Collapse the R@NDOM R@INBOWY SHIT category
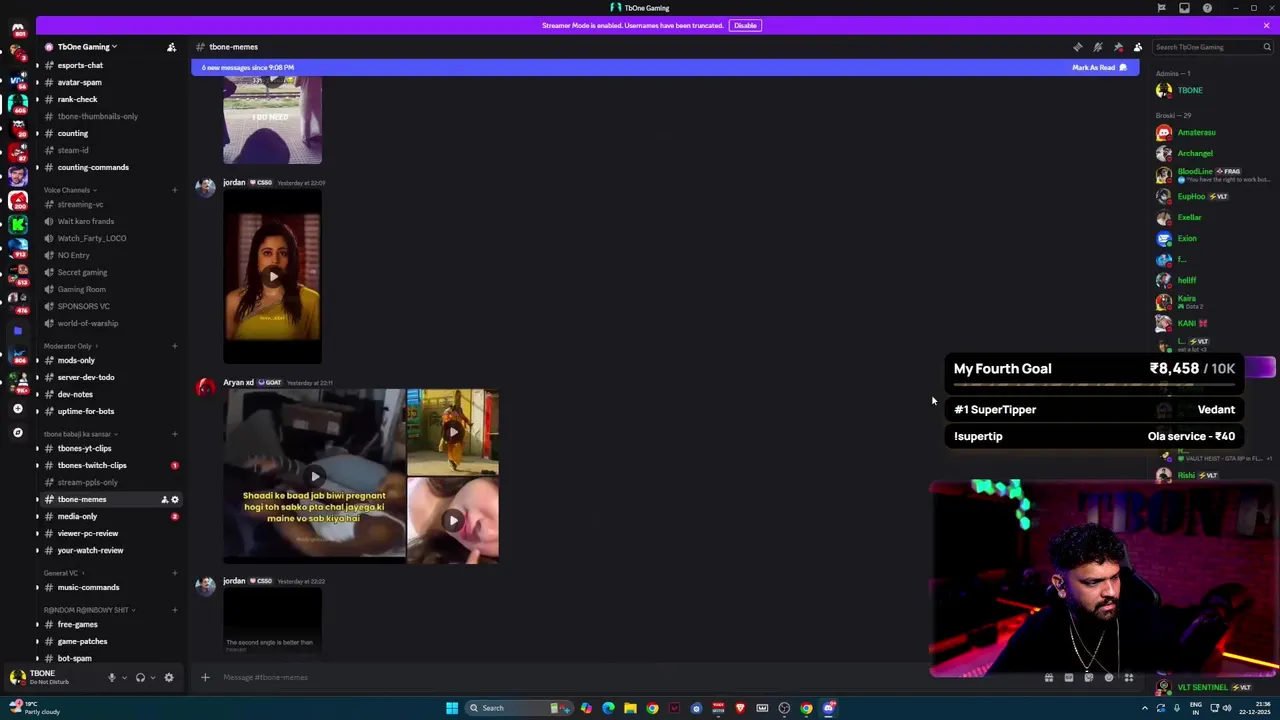This screenshot has height=720, width=1280. click(x=89, y=610)
